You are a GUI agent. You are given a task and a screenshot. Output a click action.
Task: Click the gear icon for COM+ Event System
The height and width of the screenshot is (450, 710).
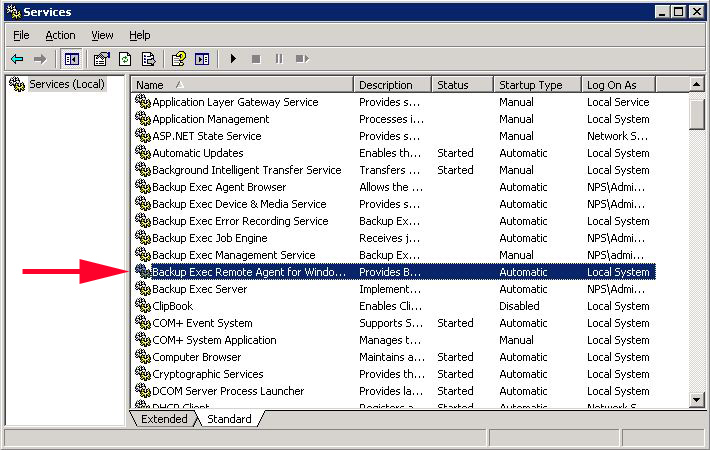click(x=143, y=322)
